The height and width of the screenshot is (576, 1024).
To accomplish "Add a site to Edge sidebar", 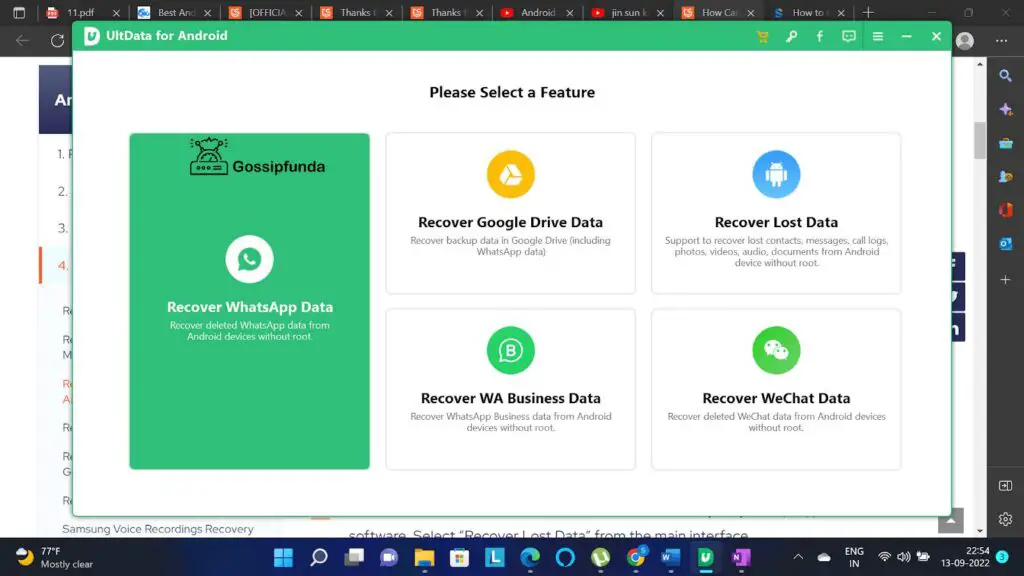I will [x=1006, y=280].
